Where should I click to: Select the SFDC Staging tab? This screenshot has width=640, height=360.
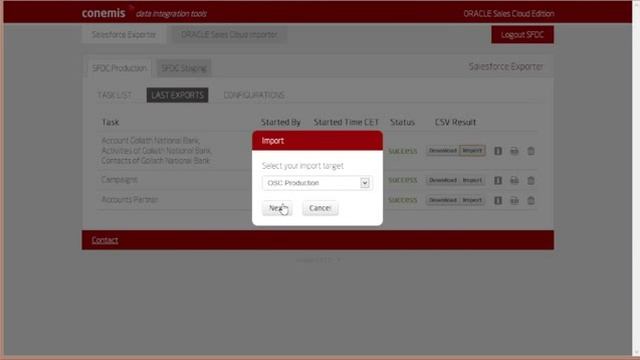point(184,68)
